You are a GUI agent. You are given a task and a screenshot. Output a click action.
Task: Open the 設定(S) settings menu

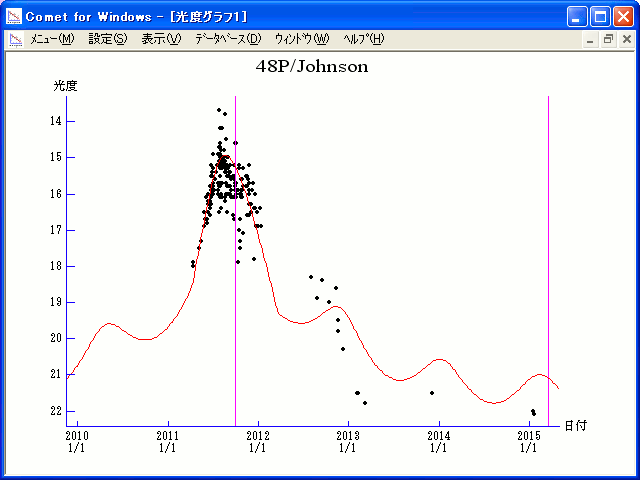[x=107, y=39]
